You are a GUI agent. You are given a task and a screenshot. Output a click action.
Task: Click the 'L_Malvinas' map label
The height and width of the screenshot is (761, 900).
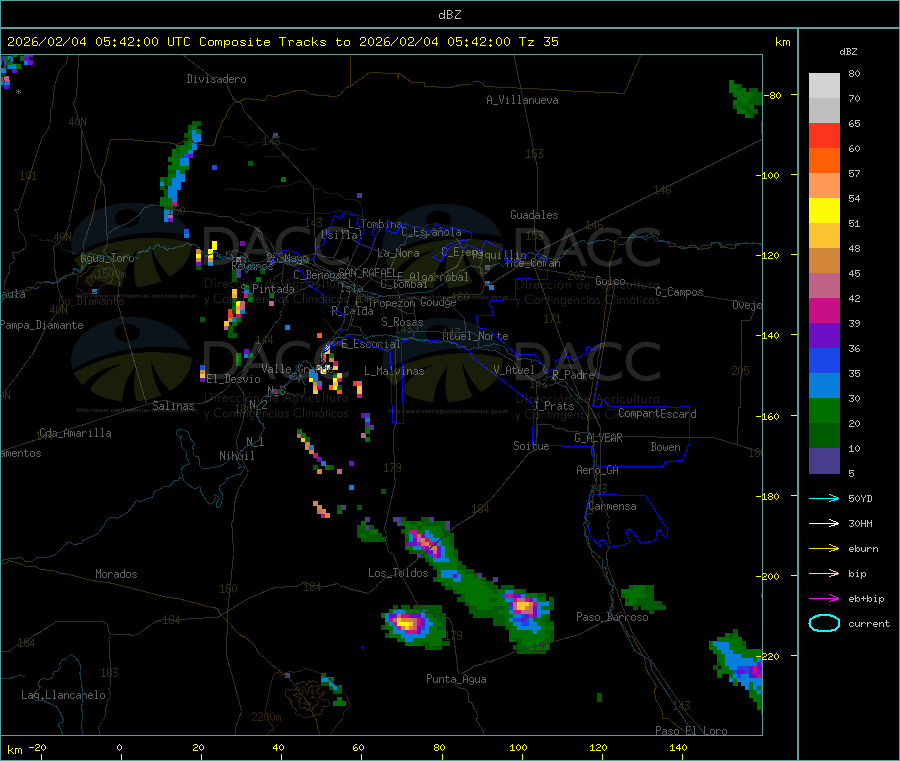[394, 371]
